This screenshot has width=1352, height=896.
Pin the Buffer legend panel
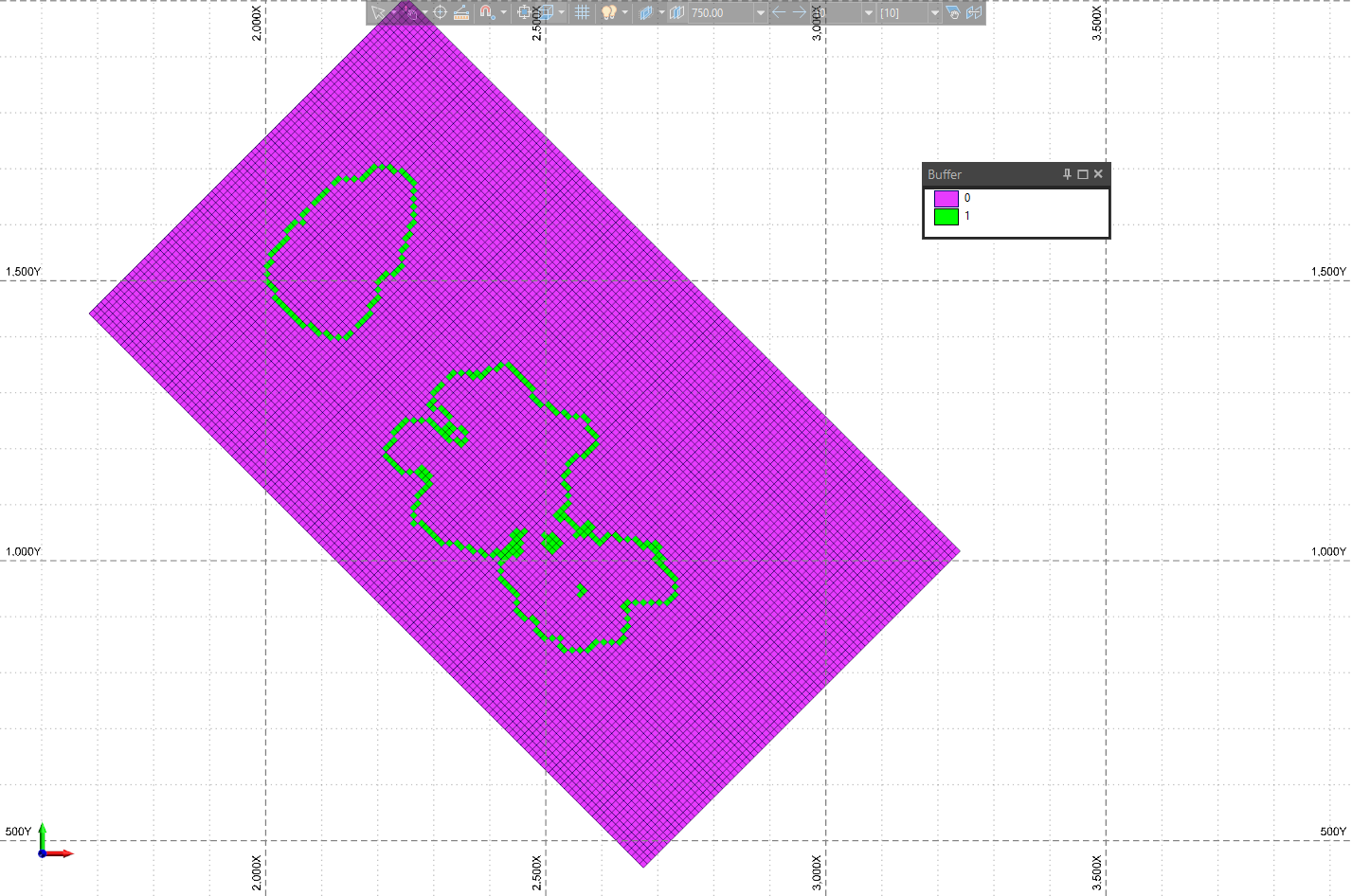click(1067, 174)
